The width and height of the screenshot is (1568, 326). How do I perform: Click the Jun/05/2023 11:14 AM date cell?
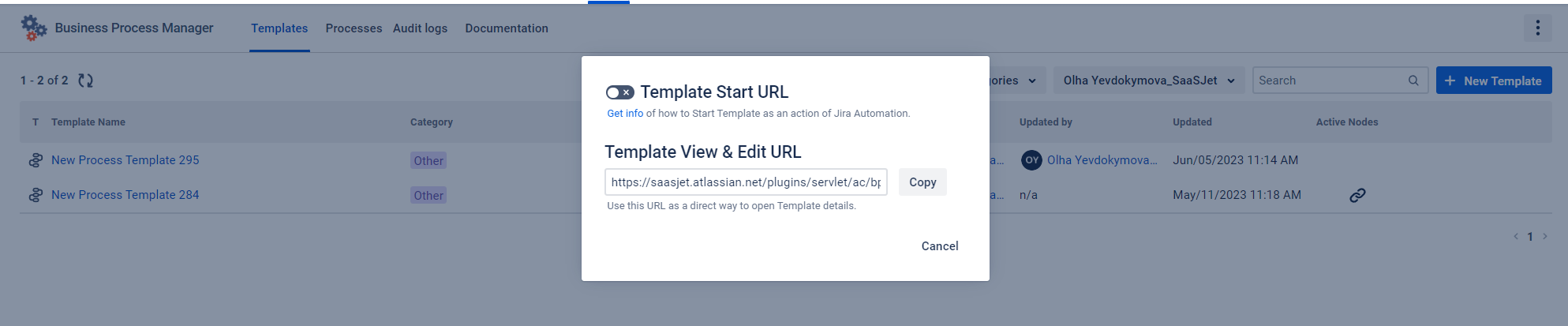coord(1236,160)
